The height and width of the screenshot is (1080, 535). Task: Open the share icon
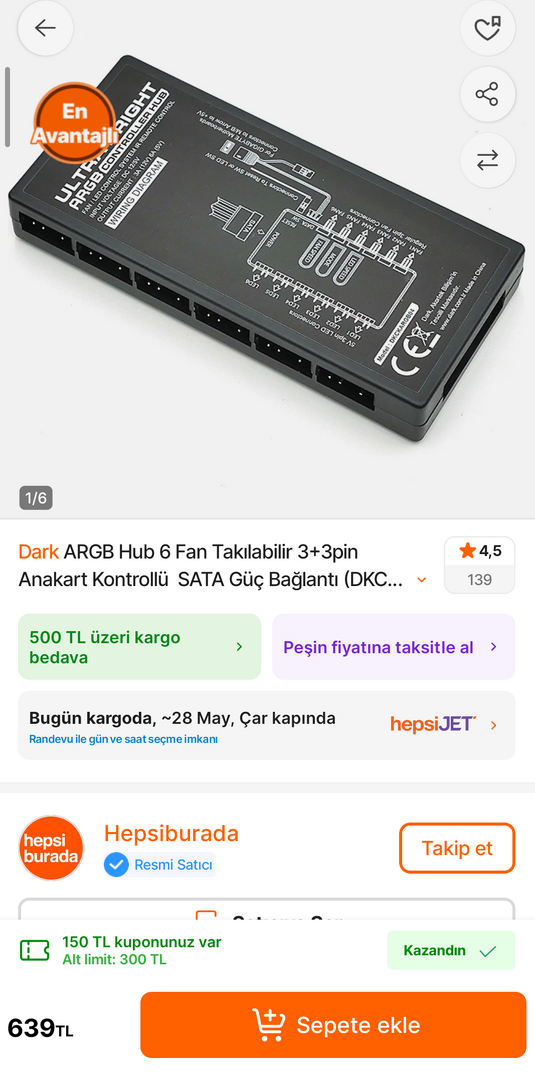pyautogui.click(x=487, y=94)
